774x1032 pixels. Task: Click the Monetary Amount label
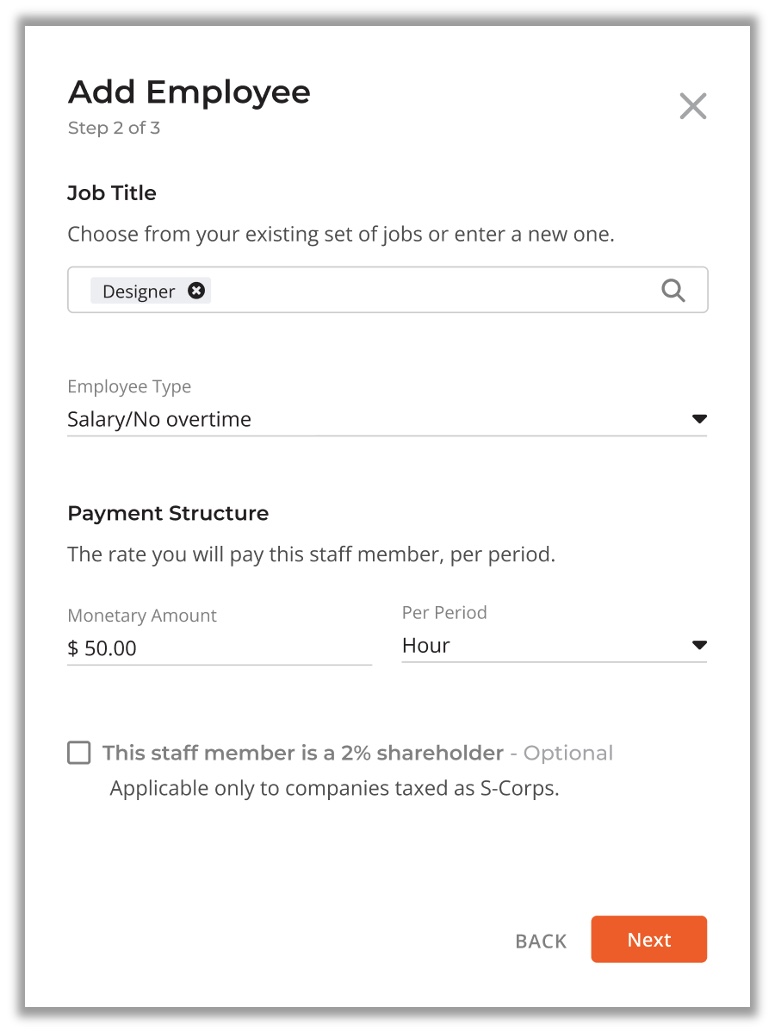142,615
